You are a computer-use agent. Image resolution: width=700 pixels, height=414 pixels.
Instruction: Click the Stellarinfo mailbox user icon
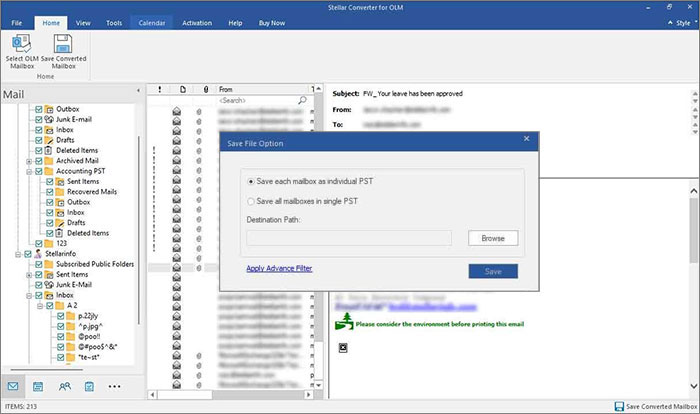(38, 254)
